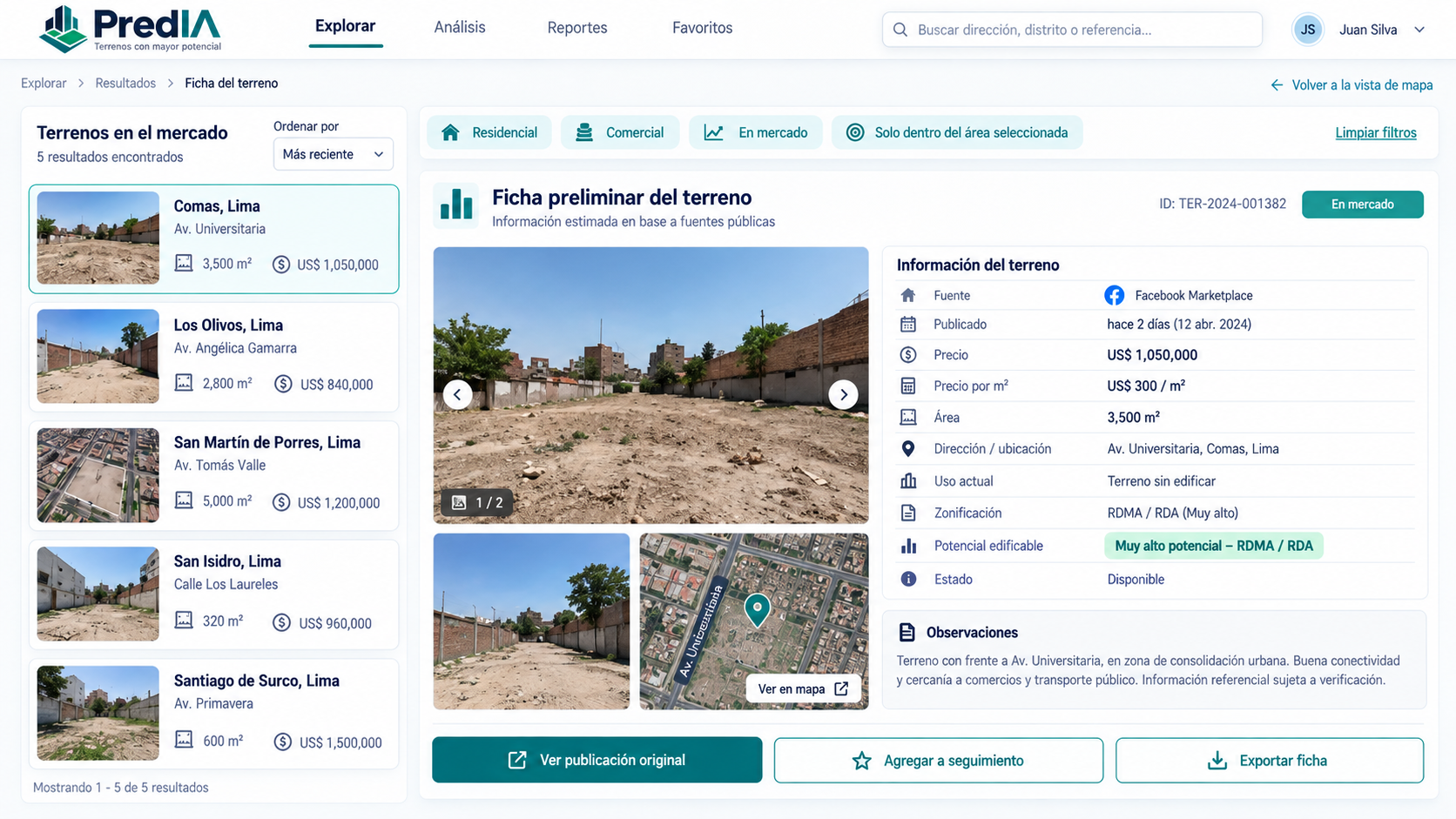Open the second terrain photo thumbnail

531,621
